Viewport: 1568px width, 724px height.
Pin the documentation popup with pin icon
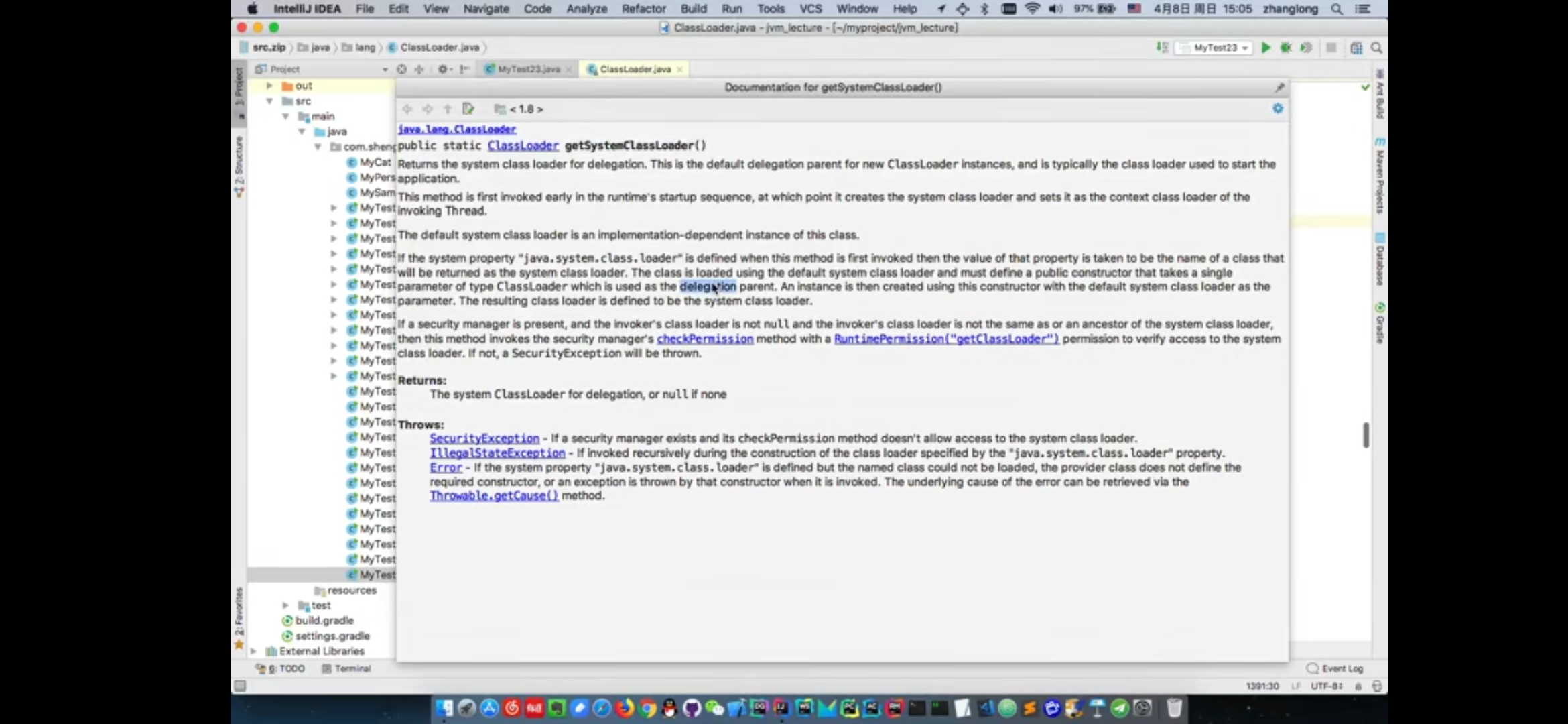(x=1279, y=87)
